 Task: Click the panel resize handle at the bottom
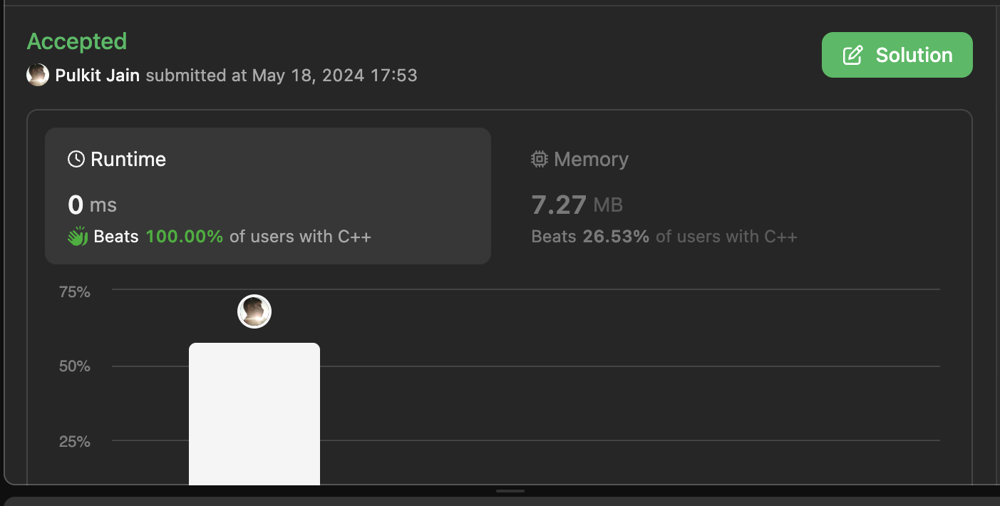tap(510, 491)
